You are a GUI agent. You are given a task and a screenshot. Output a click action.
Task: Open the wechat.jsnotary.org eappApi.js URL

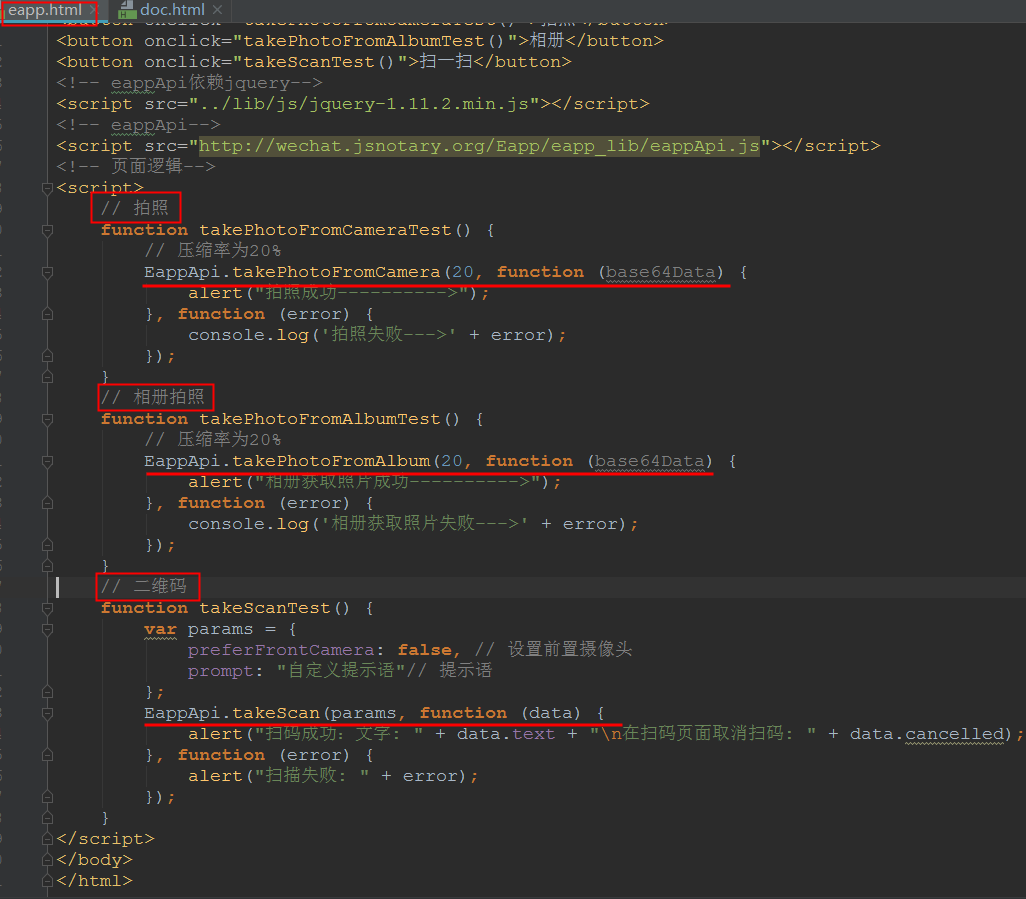coord(479,146)
